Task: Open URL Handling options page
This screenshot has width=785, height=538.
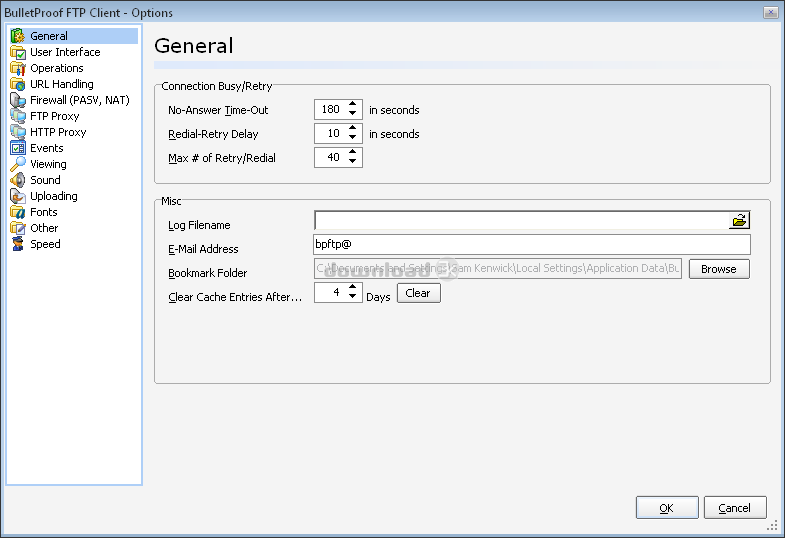Action: [x=62, y=84]
